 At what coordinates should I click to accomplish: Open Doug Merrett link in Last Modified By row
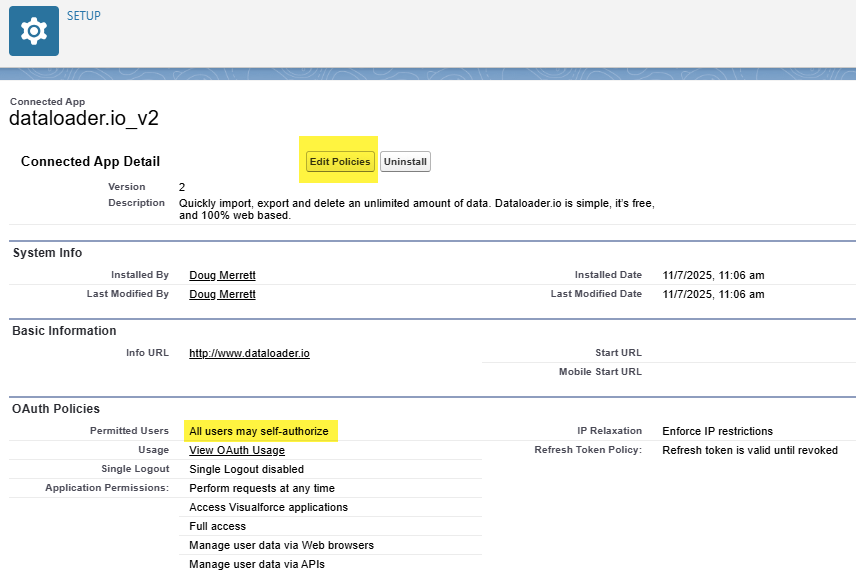click(x=222, y=294)
